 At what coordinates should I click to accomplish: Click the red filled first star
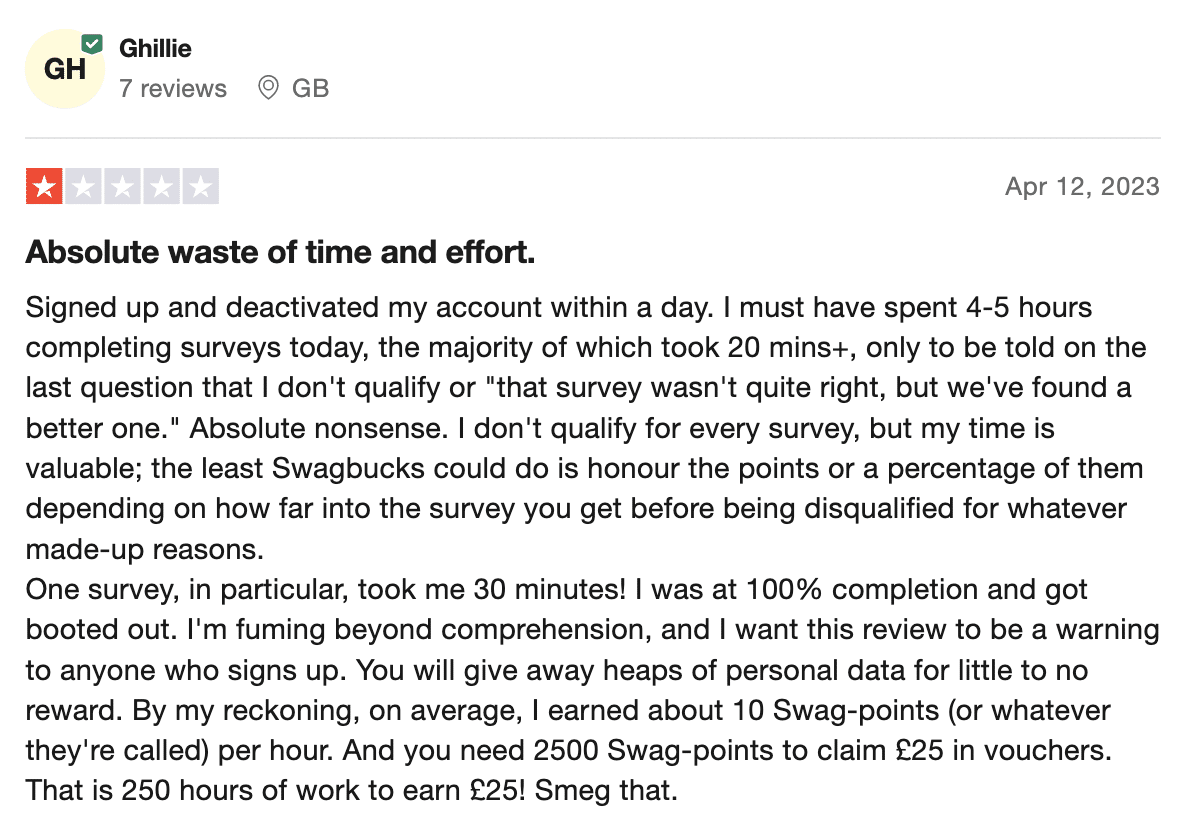[x=44, y=186]
